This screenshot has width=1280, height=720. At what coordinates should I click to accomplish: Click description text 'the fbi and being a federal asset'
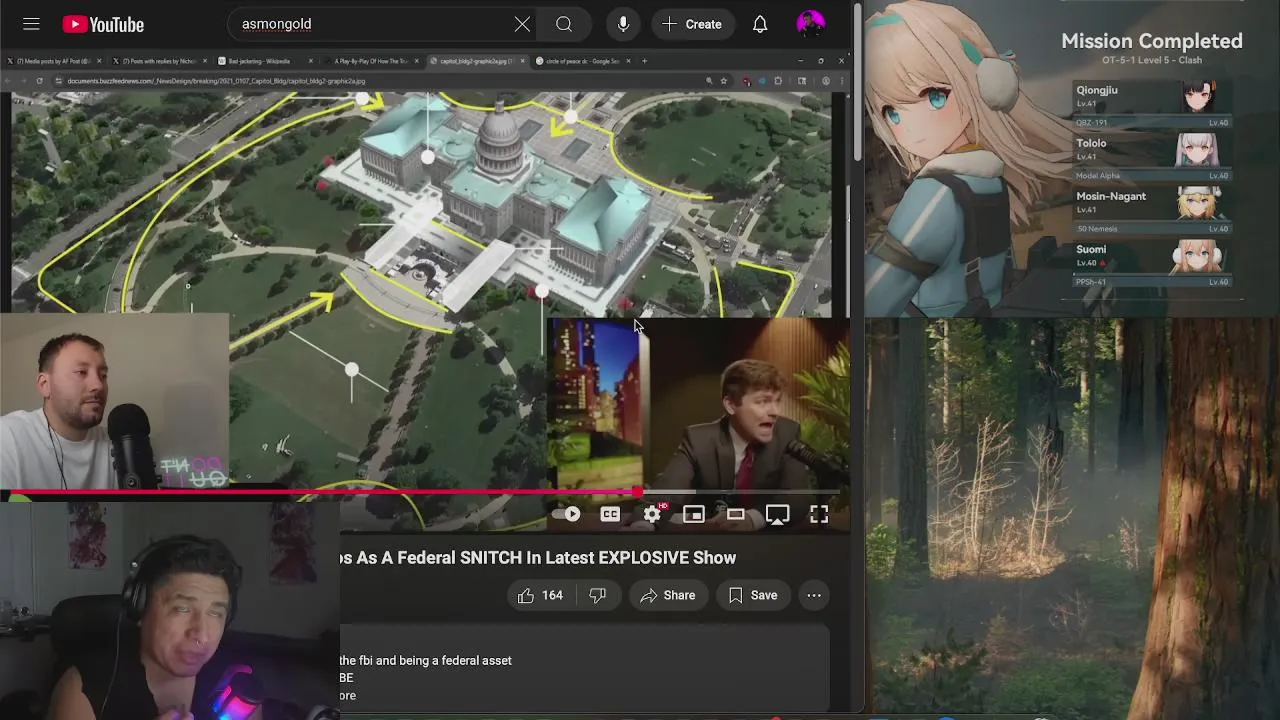coord(426,660)
